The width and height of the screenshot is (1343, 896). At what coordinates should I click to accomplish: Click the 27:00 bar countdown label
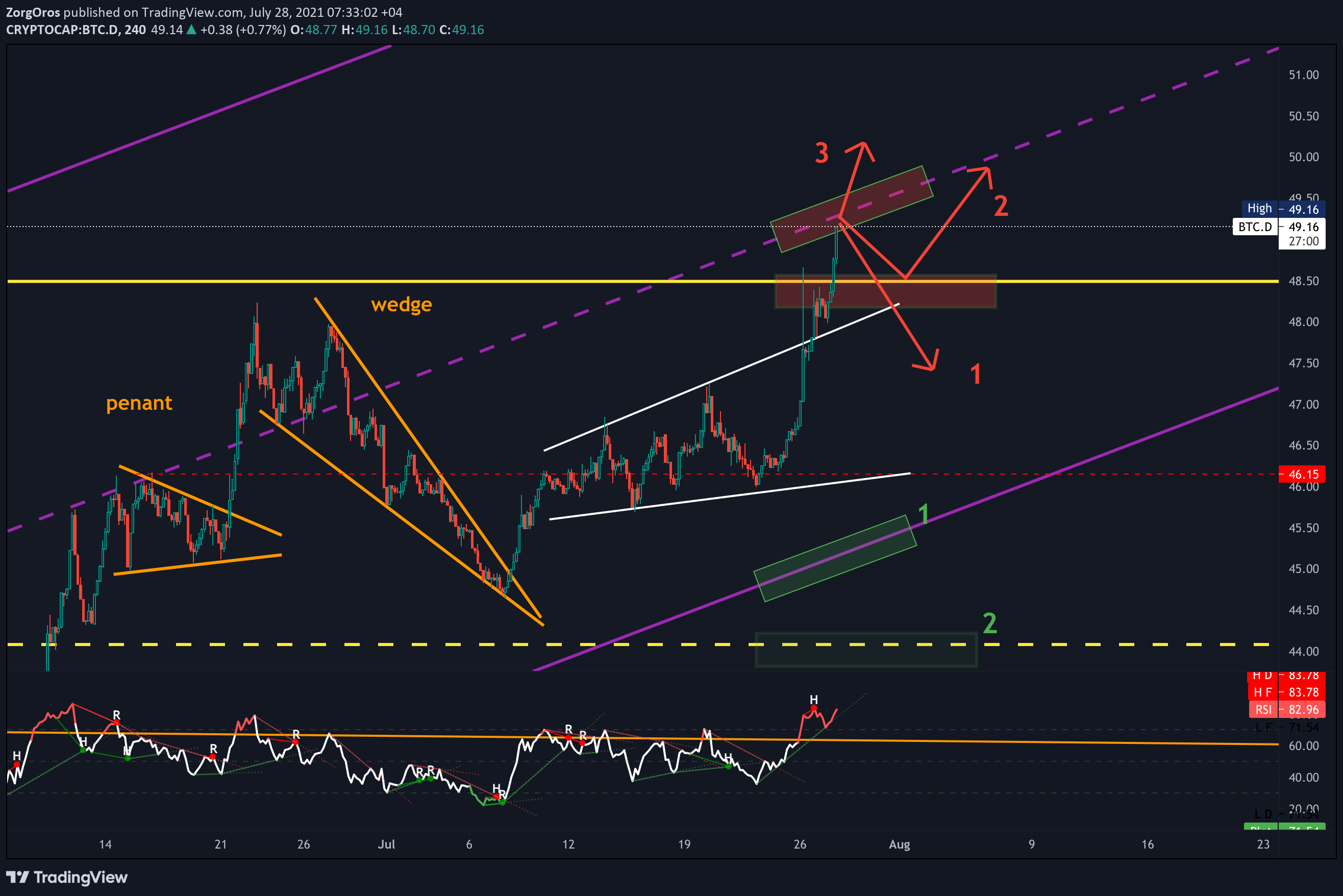click(1304, 241)
